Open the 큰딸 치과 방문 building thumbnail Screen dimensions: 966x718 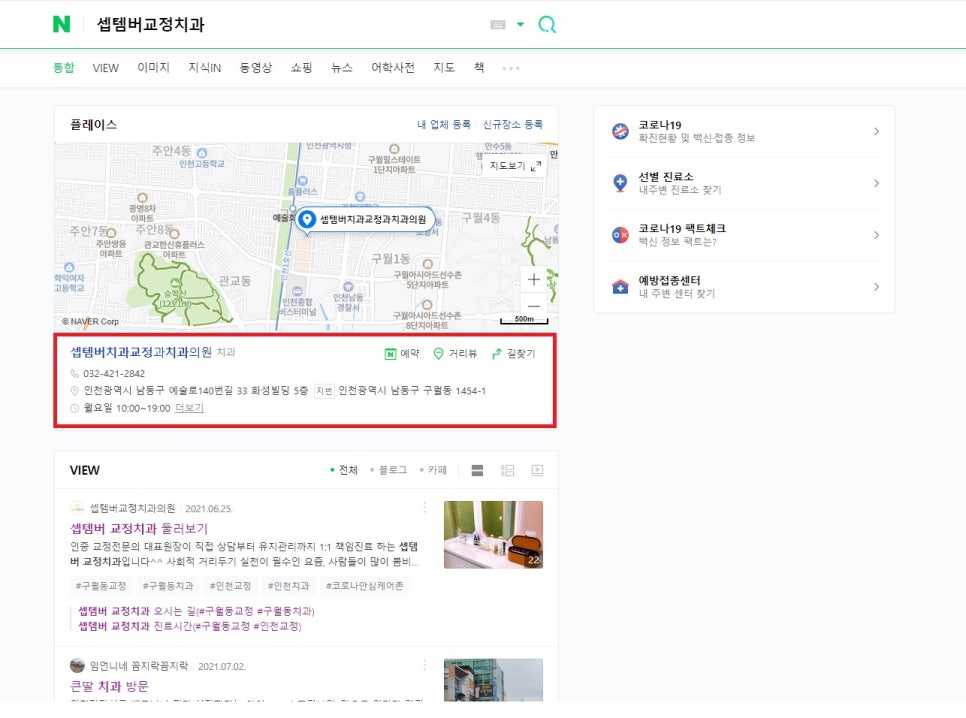coord(493,680)
